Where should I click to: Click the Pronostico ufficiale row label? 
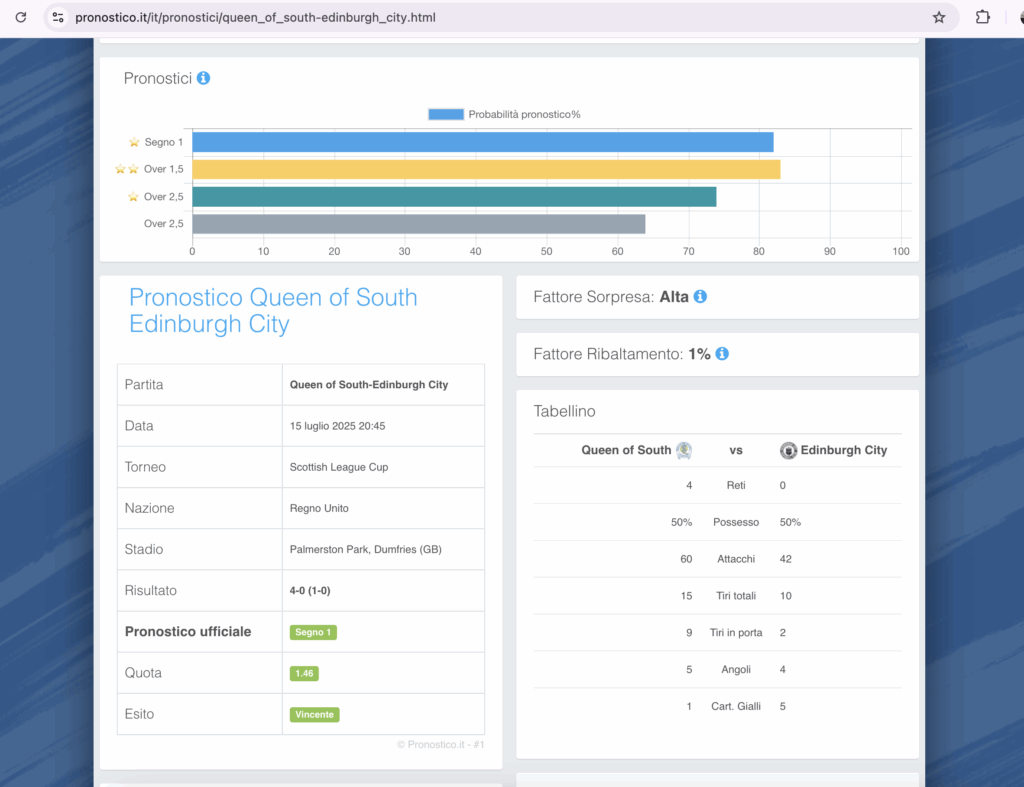click(x=188, y=632)
